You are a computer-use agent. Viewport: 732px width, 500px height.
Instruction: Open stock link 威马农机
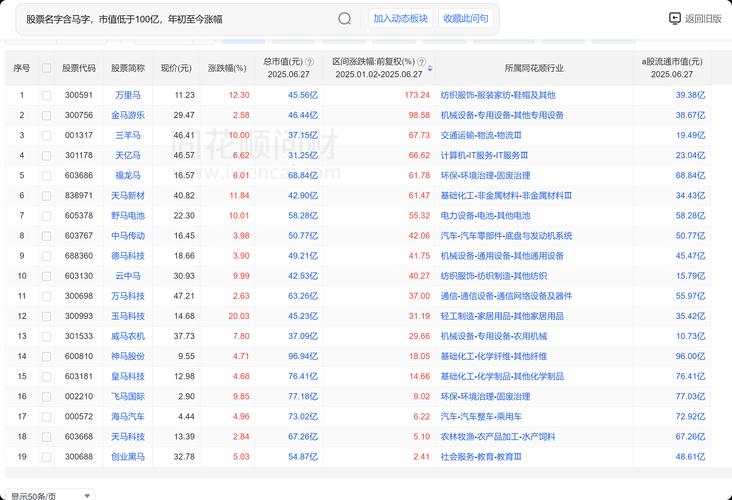[128, 336]
